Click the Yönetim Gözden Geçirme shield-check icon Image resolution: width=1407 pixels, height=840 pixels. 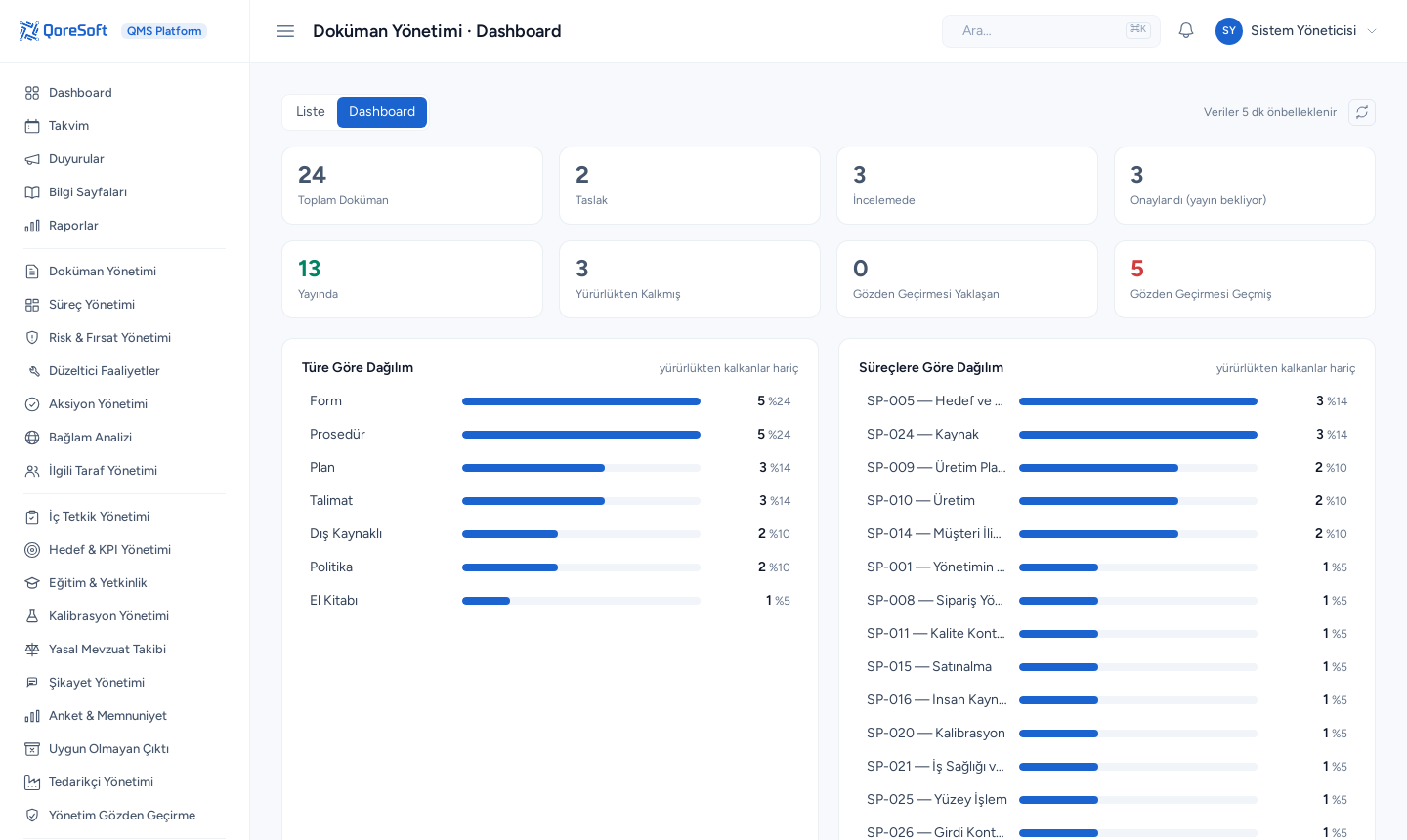[x=32, y=816]
